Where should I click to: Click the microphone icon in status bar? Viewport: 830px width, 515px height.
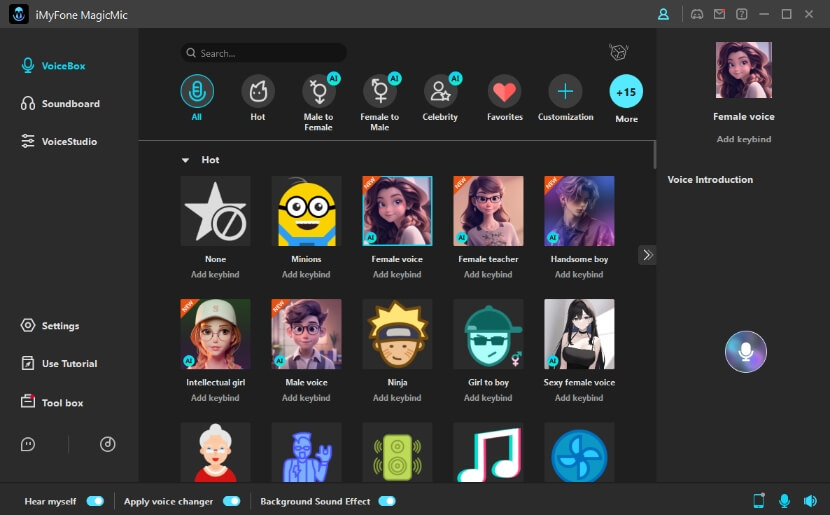784,500
